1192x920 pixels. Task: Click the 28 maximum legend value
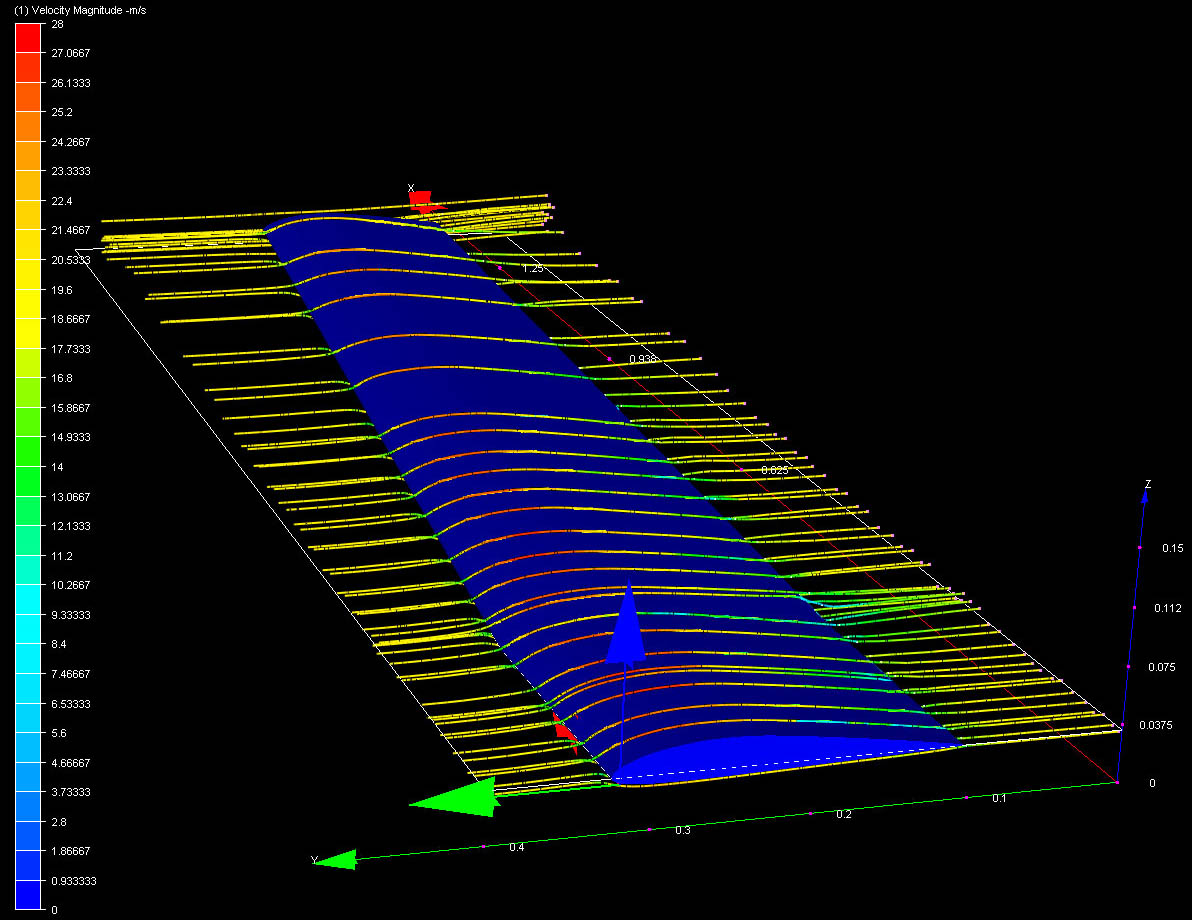[57, 24]
